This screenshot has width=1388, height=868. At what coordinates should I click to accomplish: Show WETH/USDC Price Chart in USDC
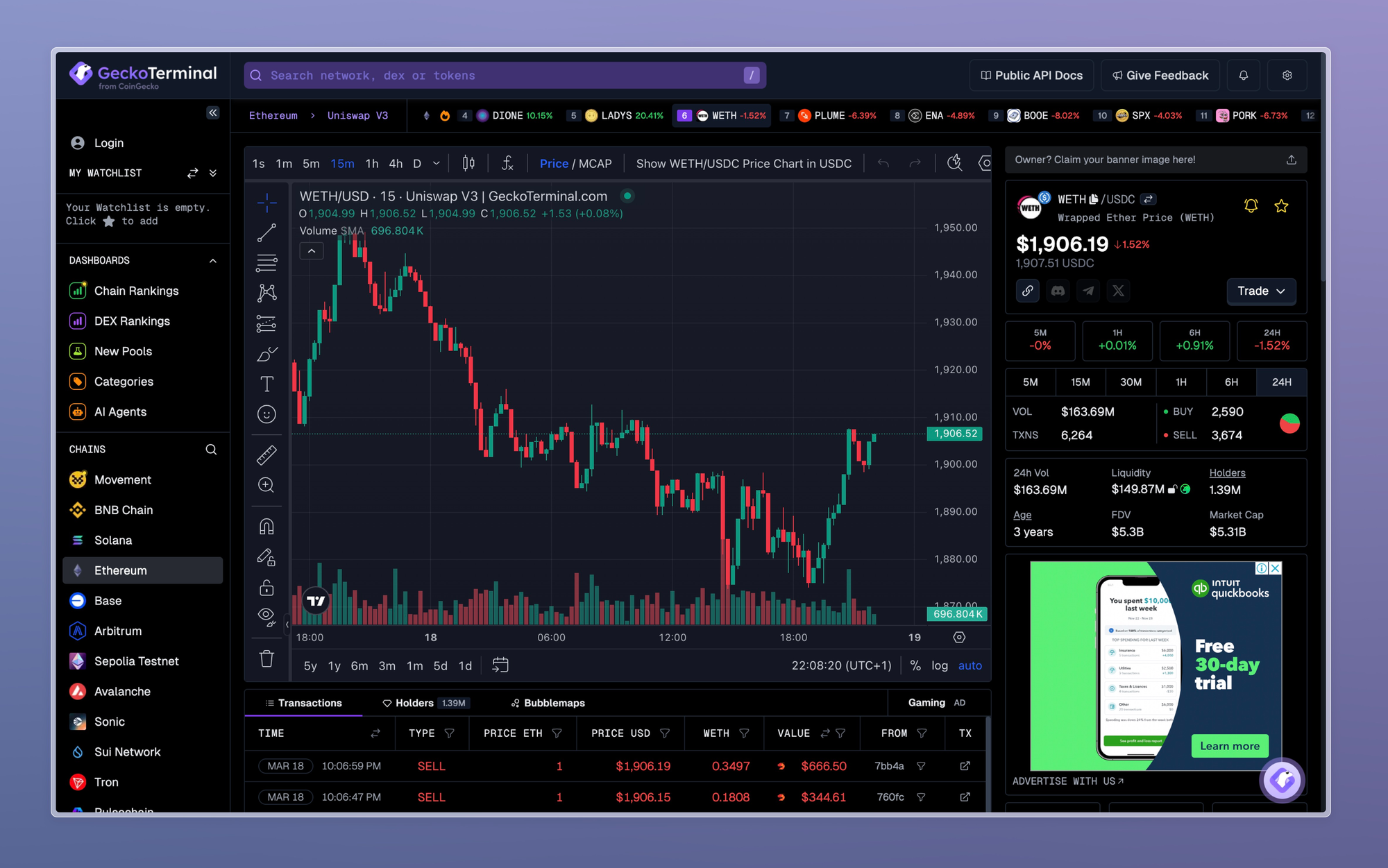[743, 164]
